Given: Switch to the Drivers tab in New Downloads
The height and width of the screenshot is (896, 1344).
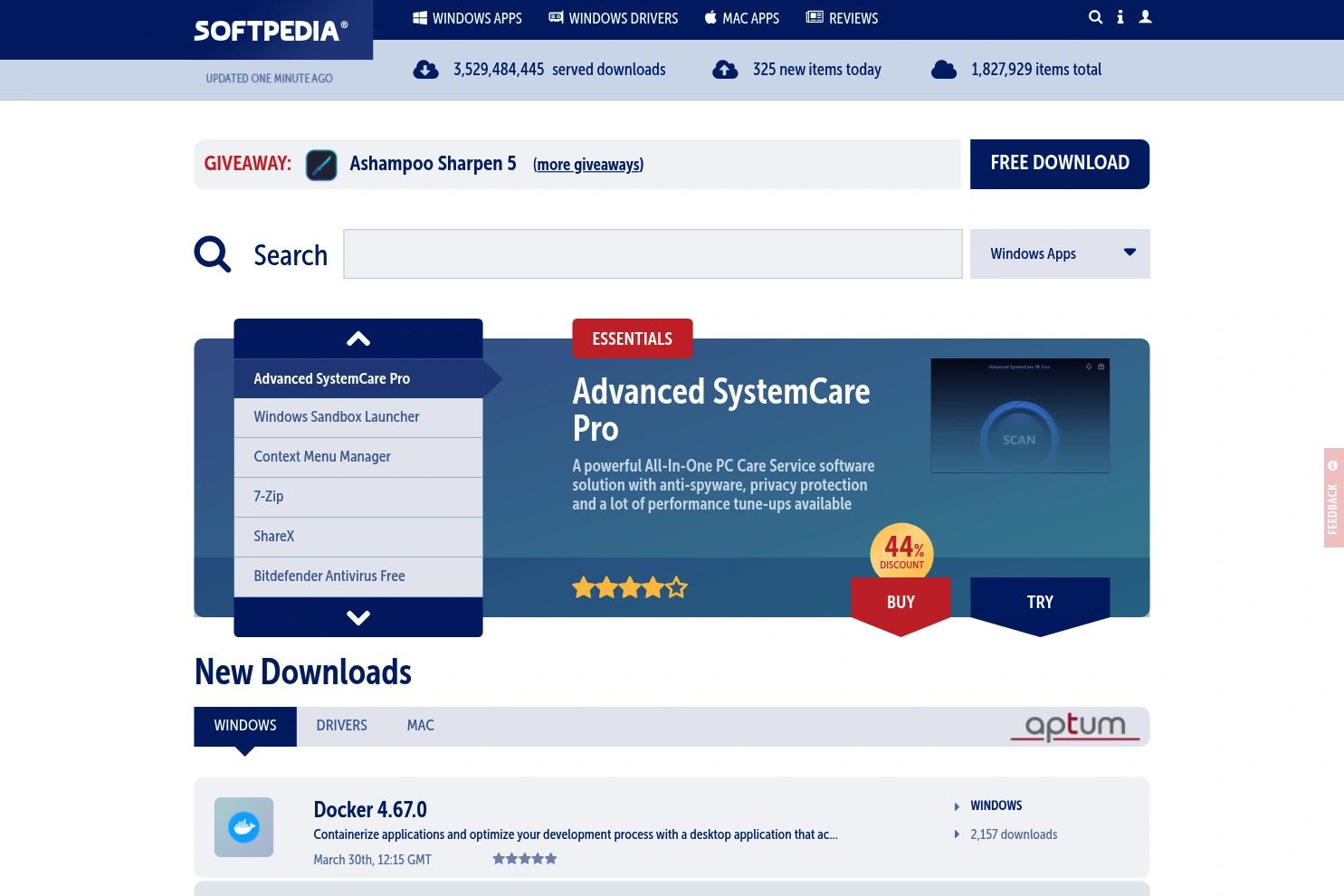Looking at the screenshot, I should pyautogui.click(x=341, y=726).
